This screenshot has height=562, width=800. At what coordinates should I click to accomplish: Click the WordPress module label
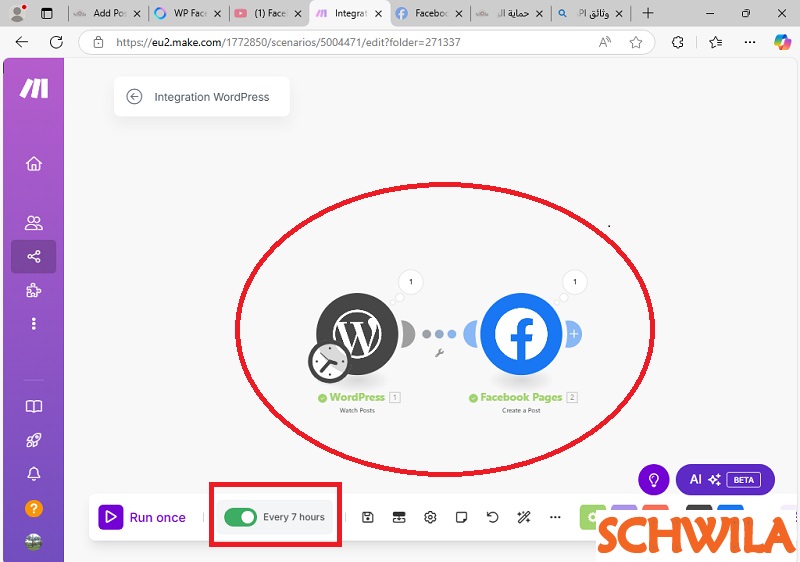click(x=357, y=397)
